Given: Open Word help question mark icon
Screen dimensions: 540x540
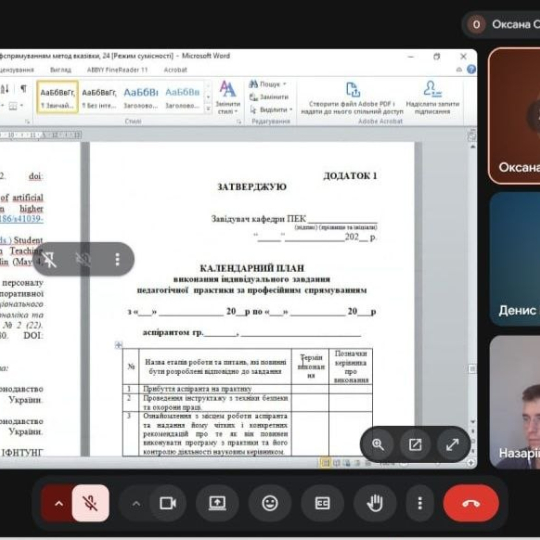Looking at the screenshot, I should pos(471,70).
